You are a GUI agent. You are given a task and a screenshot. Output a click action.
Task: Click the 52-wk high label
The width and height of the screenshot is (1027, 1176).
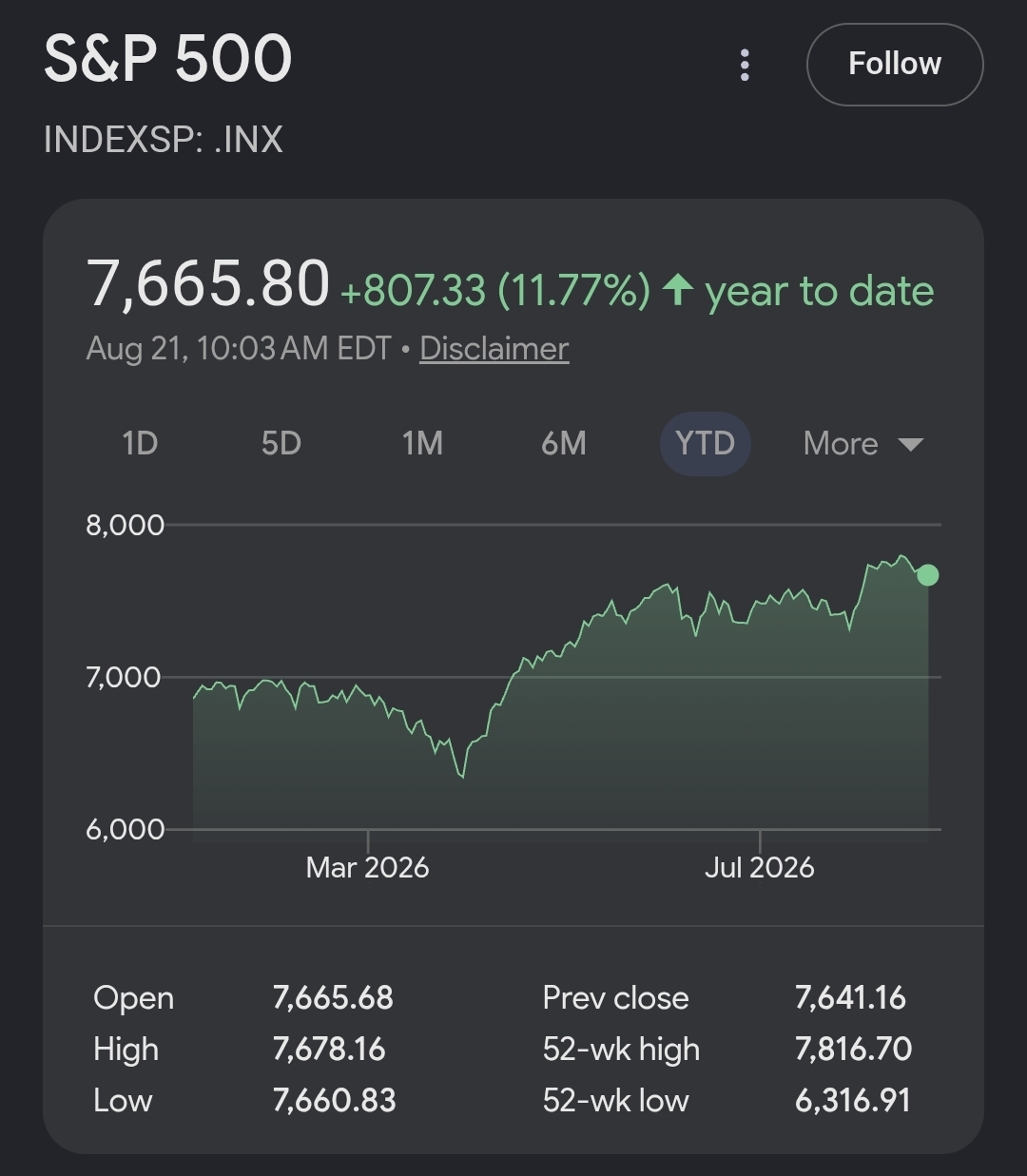coord(621,1049)
